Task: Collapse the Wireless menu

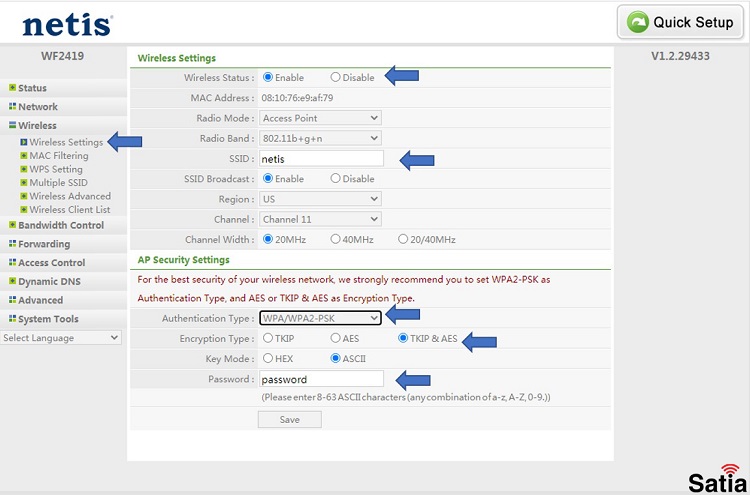Action: coord(37,125)
